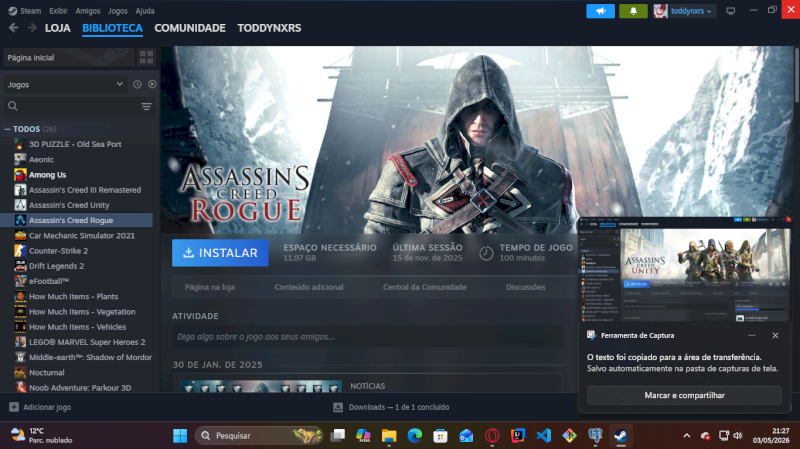The height and width of the screenshot is (449, 800).
Task: Open the Steam announcements megaphone button
Action: coord(601,11)
